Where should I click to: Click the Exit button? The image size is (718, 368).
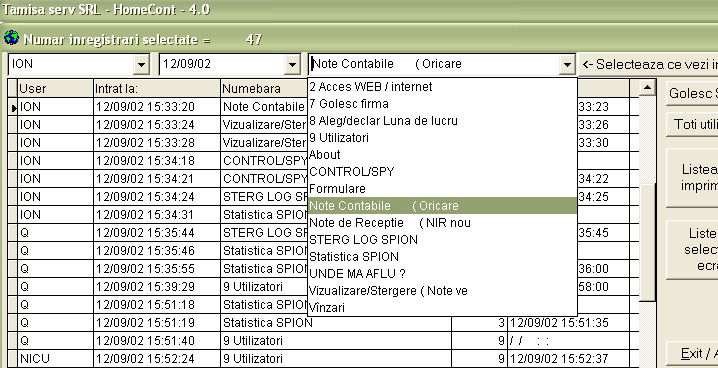[692, 354]
